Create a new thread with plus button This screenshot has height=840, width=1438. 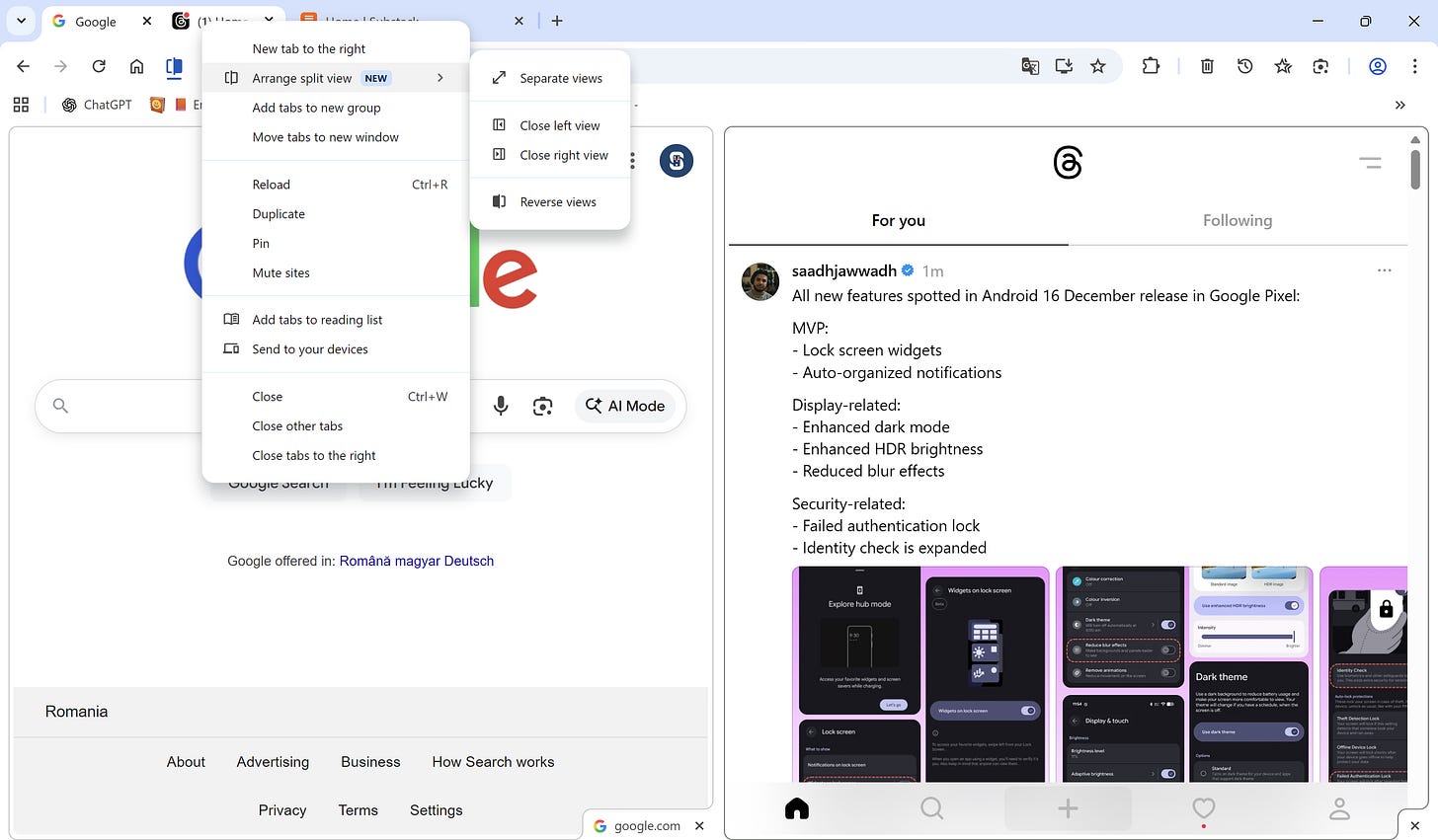pos(1068,809)
